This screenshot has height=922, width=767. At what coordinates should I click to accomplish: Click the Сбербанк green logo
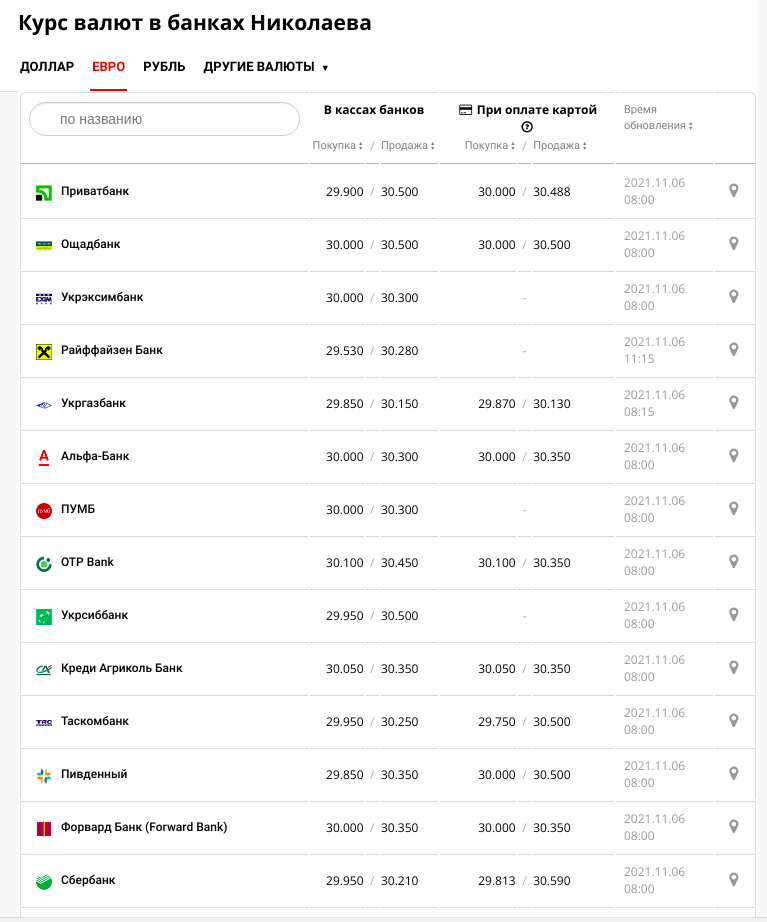point(44,882)
